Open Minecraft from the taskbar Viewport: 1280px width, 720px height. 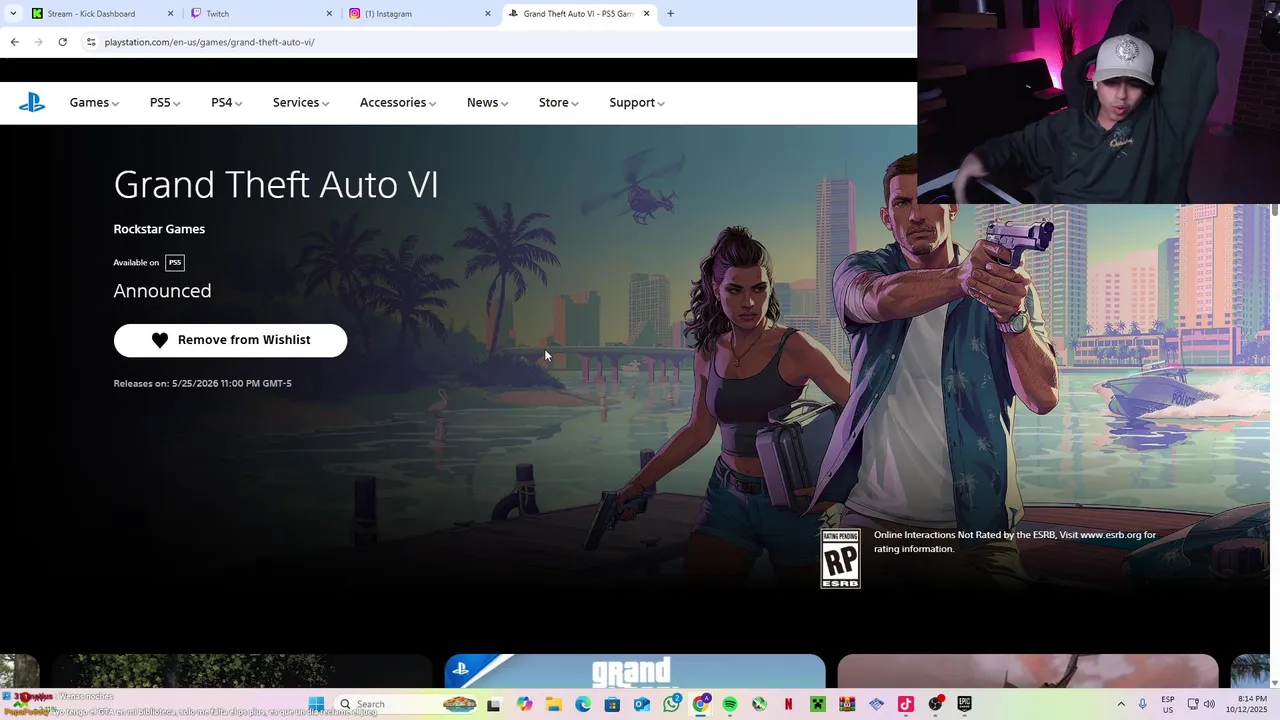pyautogui.click(x=817, y=704)
